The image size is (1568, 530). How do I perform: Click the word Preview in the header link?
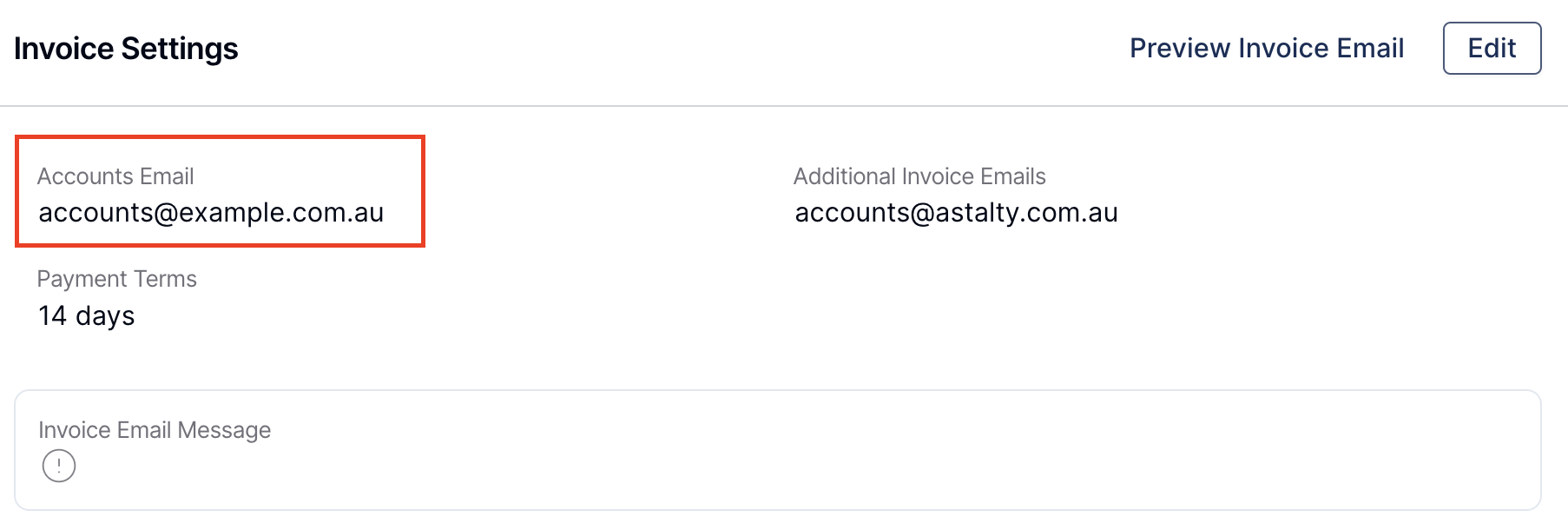[x=1180, y=48]
